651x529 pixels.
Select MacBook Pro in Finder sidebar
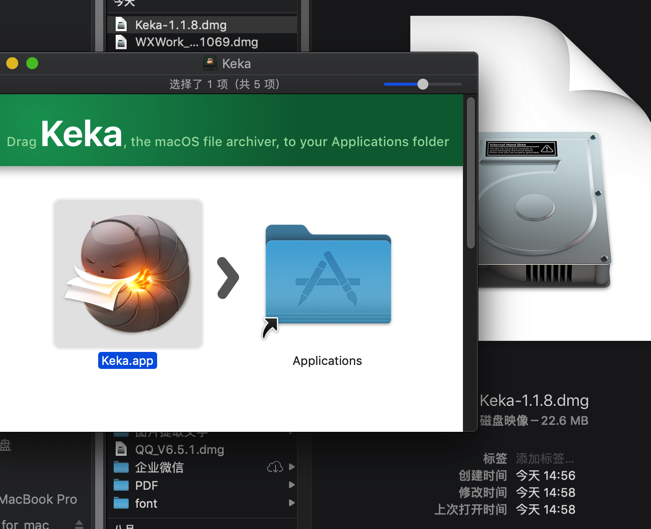click(x=39, y=499)
